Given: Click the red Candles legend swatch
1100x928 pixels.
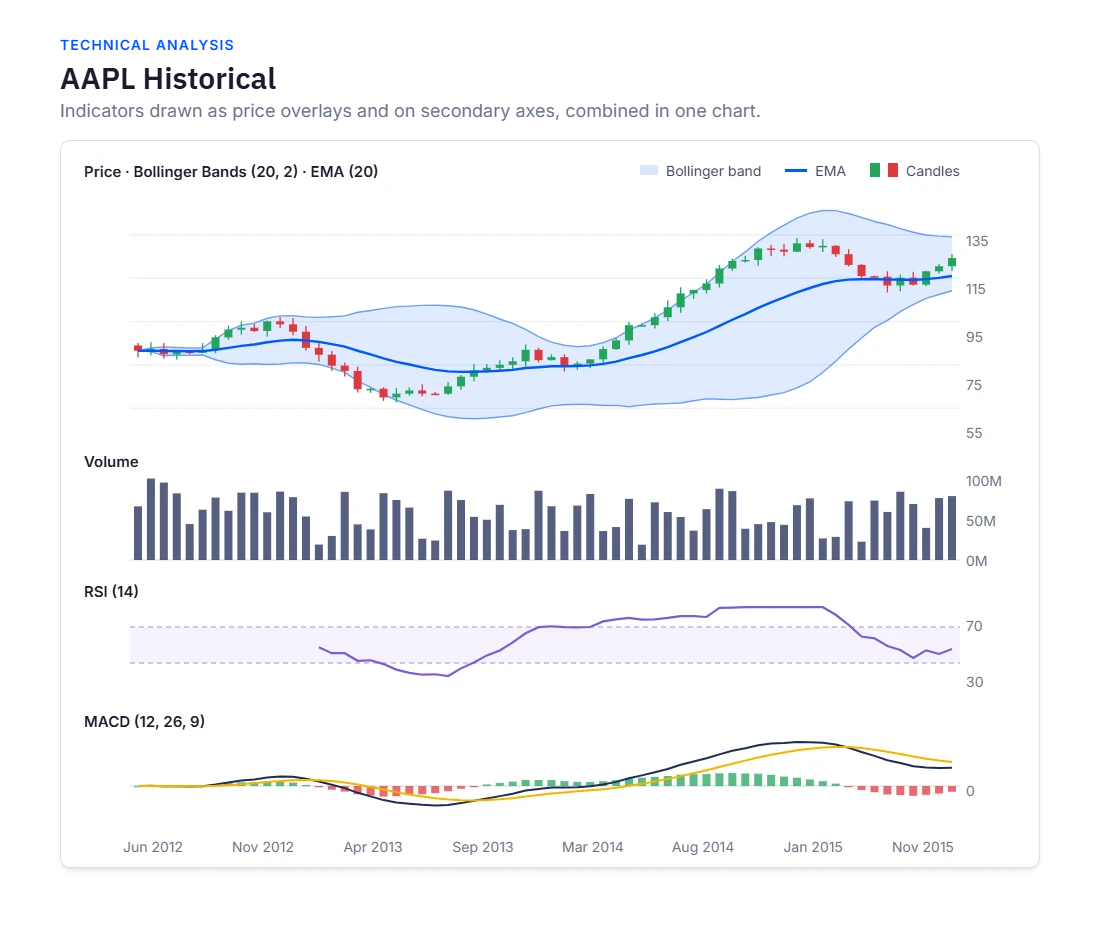Looking at the screenshot, I should [x=892, y=170].
